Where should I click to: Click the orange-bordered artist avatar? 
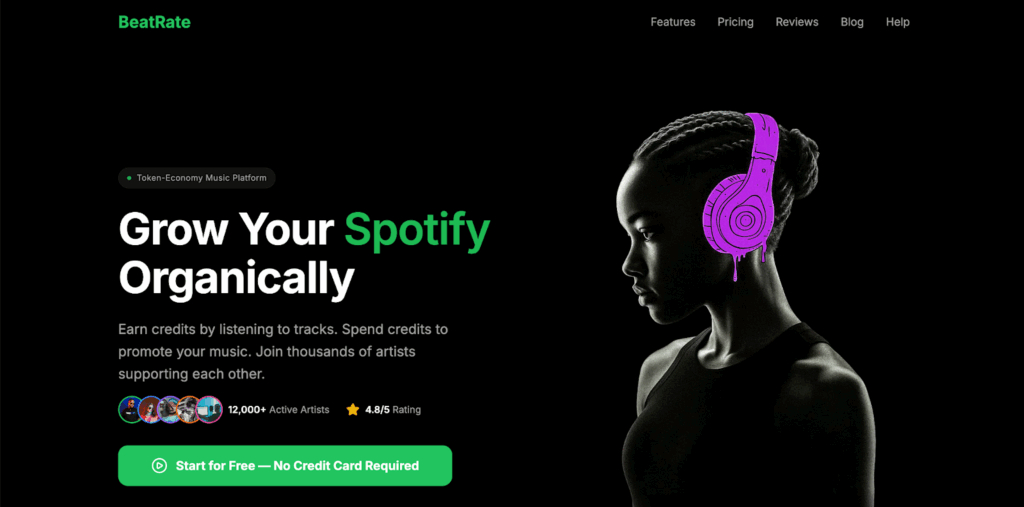pyautogui.click(x=189, y=410)
